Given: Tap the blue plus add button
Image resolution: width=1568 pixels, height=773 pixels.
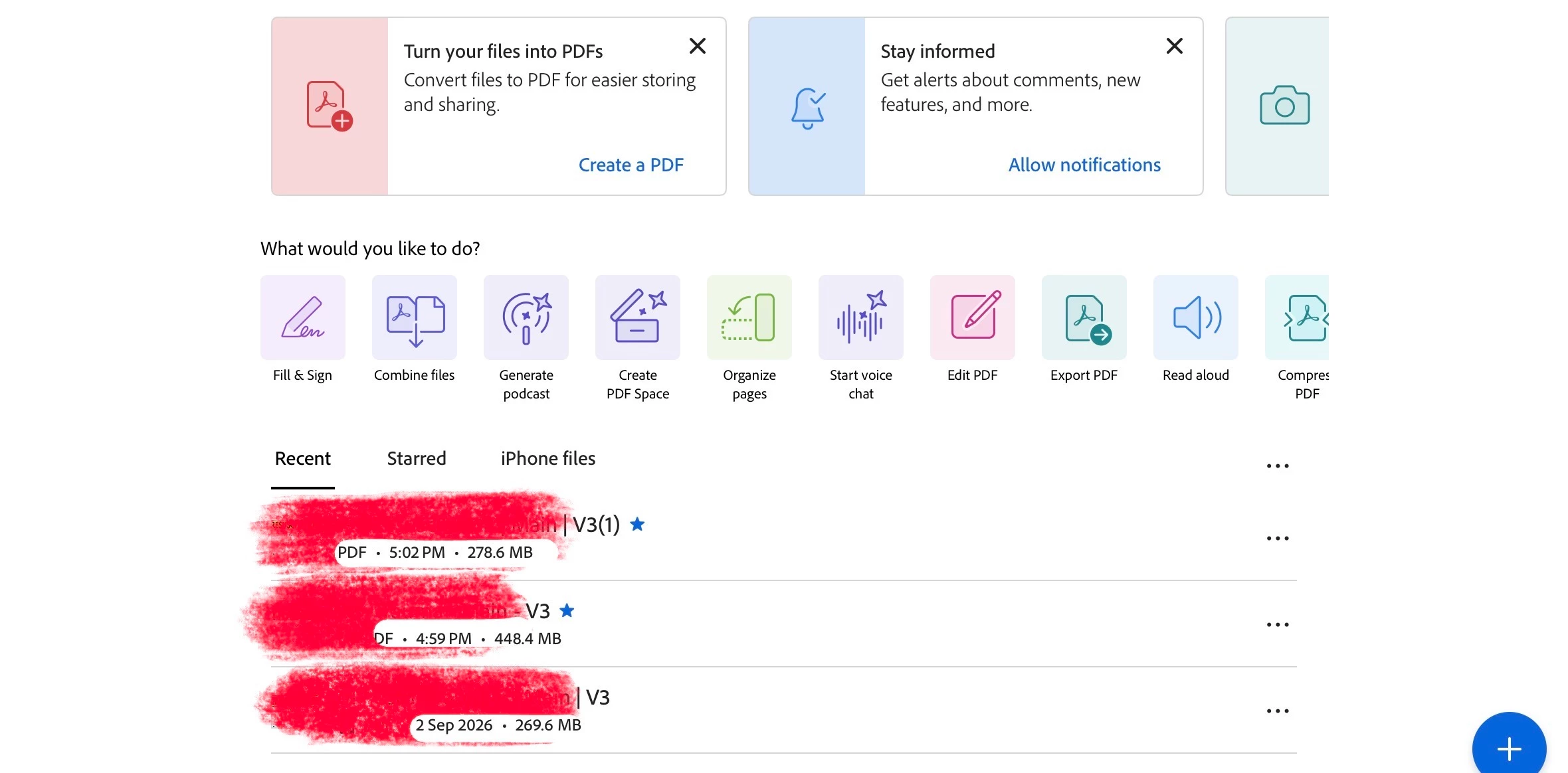Looking at the screenshot, I should 1509,748.
